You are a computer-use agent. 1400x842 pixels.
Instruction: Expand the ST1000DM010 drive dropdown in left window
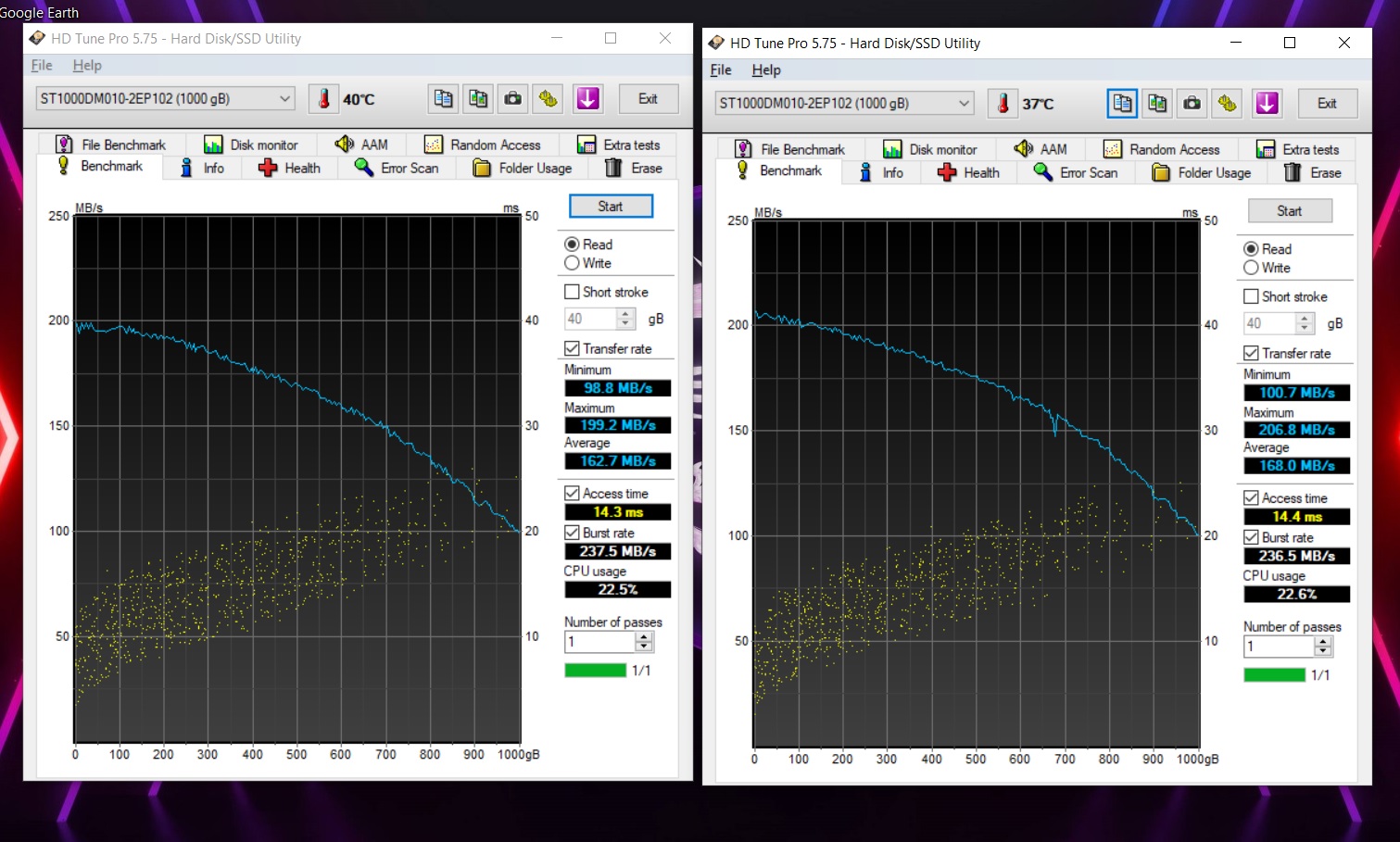coord(284,99)
